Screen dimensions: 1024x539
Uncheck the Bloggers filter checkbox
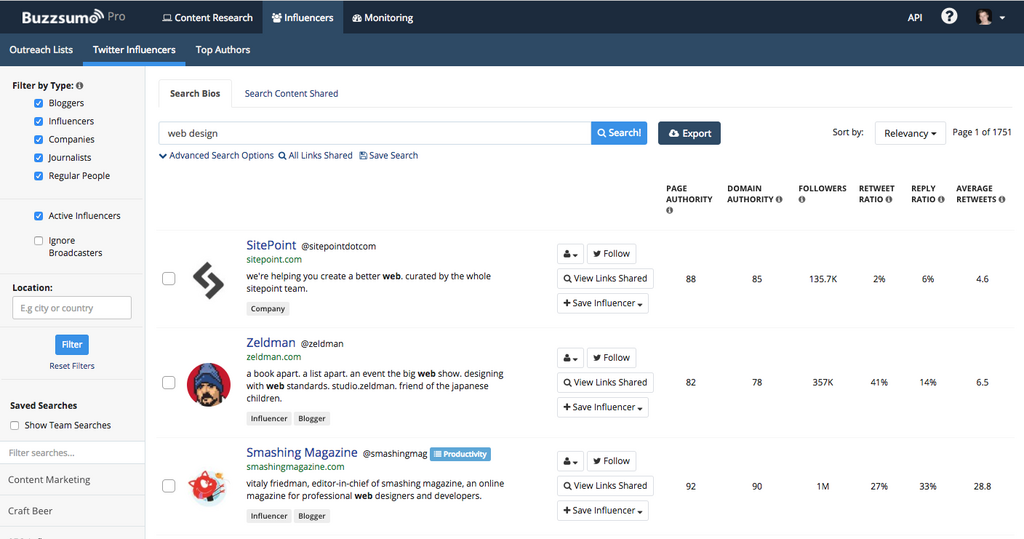click(x=39, y=103)
